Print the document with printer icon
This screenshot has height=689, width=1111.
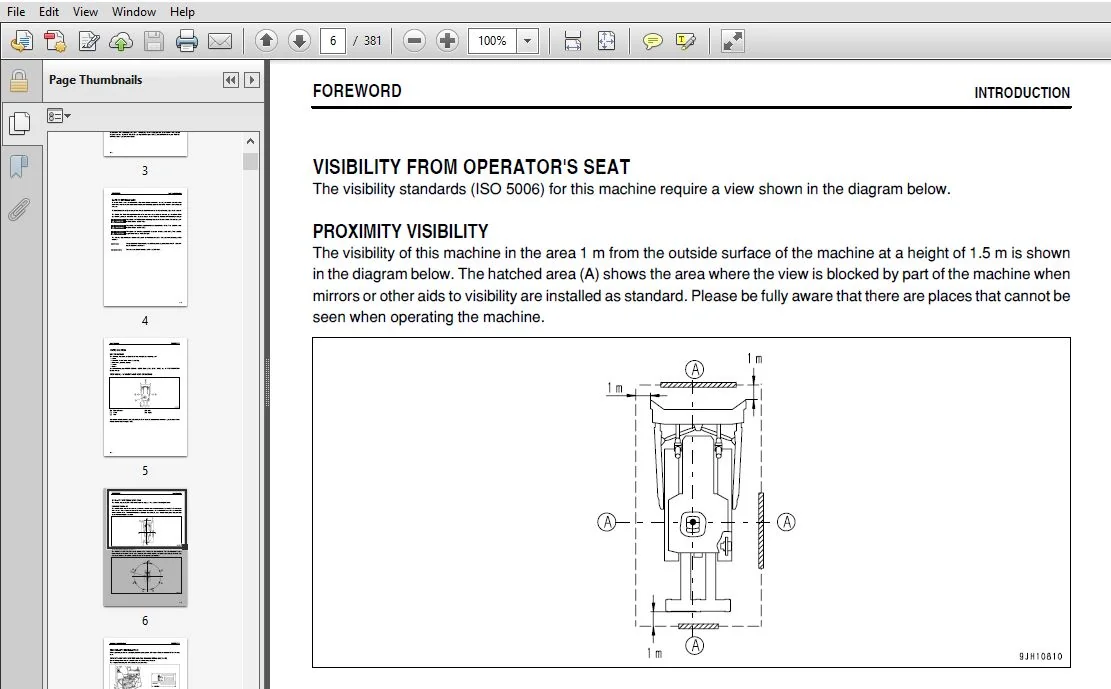187,41
